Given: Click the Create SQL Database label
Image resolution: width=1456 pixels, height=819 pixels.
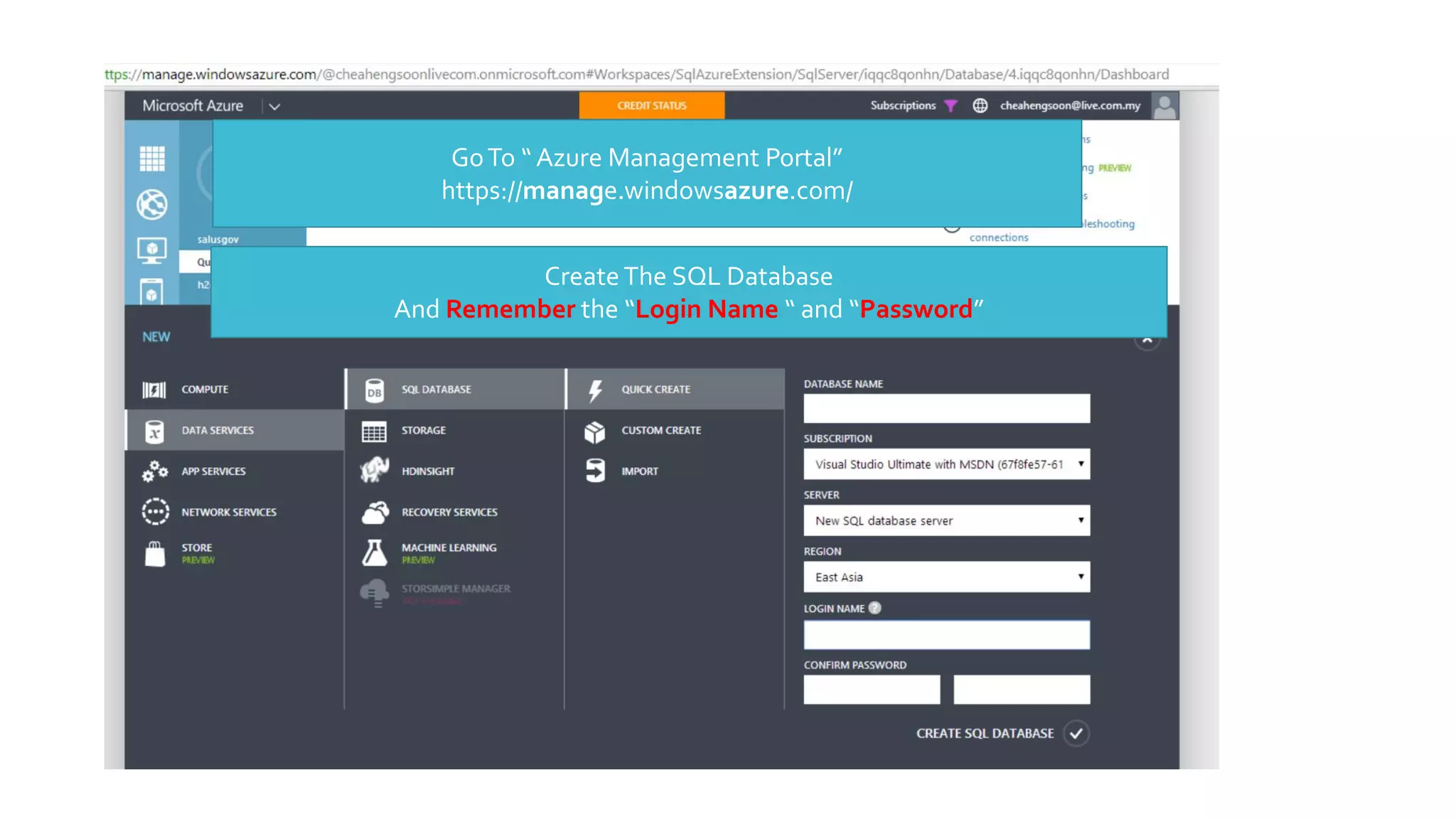Looking at the screenshot, I should click(985, 734).
